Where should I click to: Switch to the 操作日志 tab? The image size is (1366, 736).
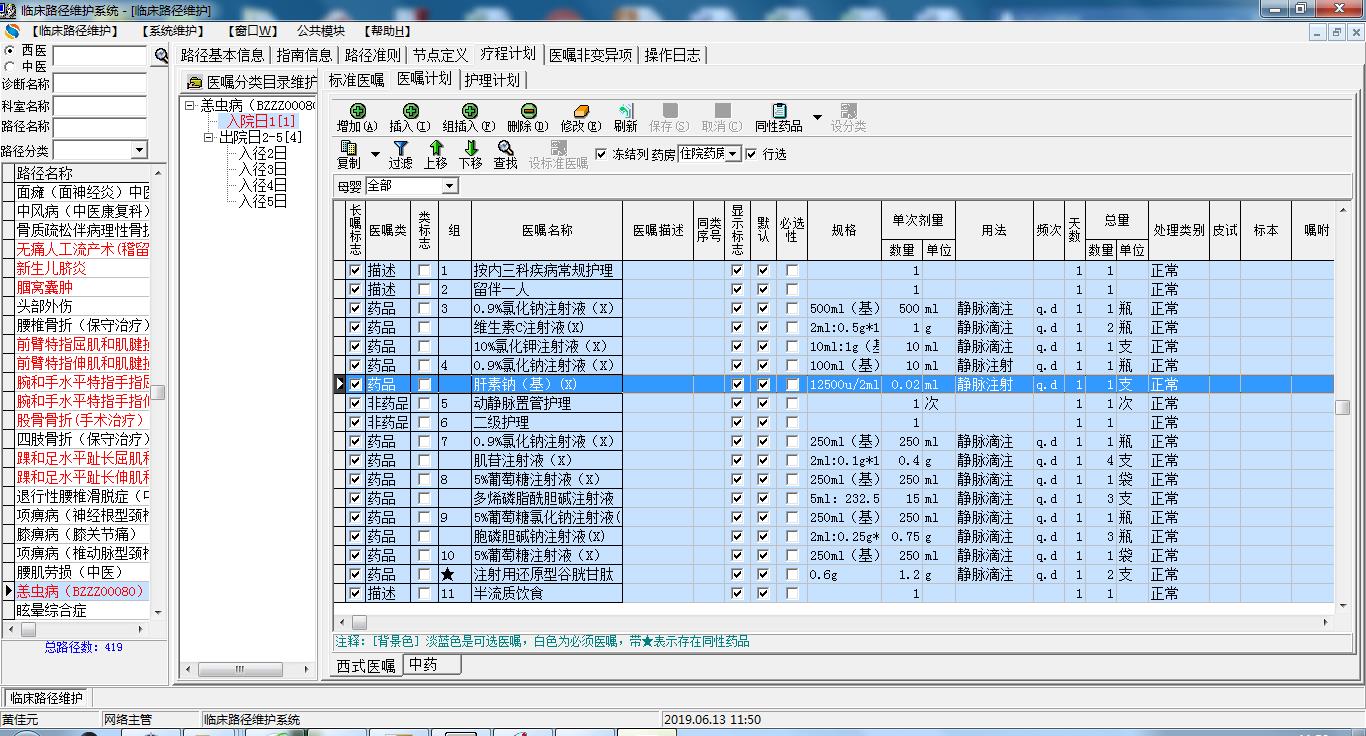[673, 56]
